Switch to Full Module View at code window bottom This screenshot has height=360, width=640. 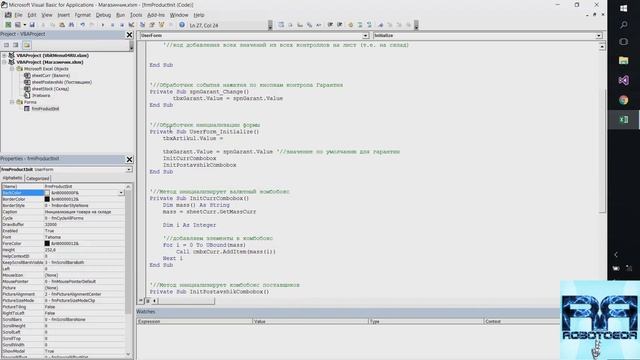[x=147, y=301]
